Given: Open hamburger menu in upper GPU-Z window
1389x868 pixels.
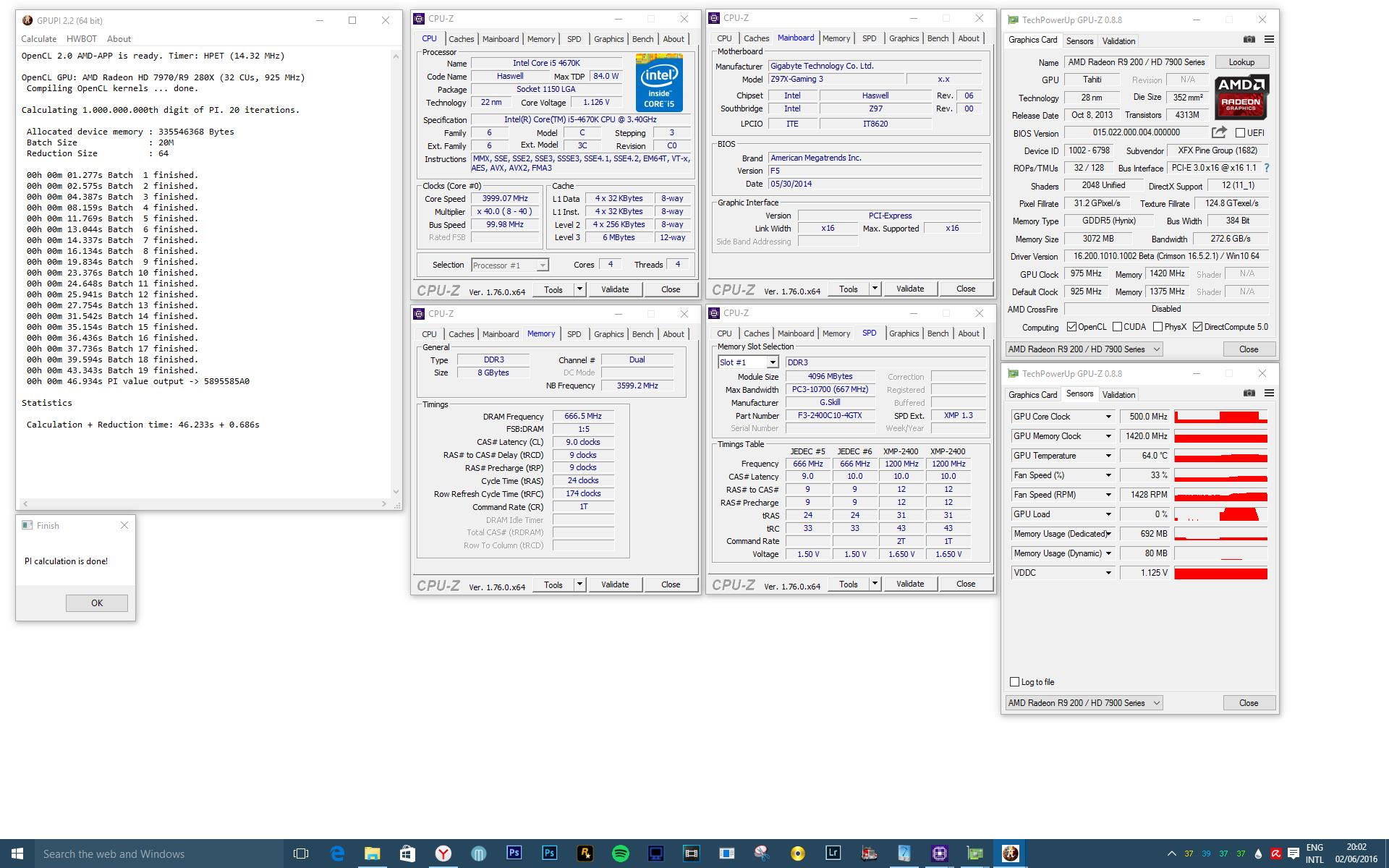Looking at the screenshot, I should point(1269,40).
